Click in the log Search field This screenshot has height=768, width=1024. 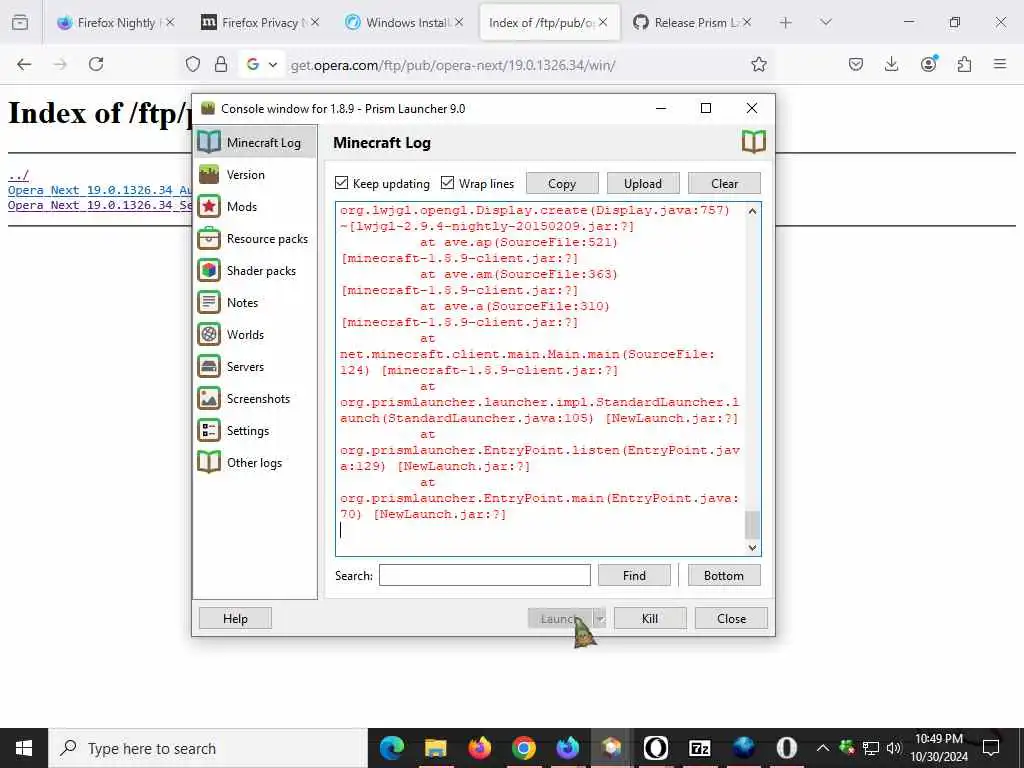[x=485, y=575]
